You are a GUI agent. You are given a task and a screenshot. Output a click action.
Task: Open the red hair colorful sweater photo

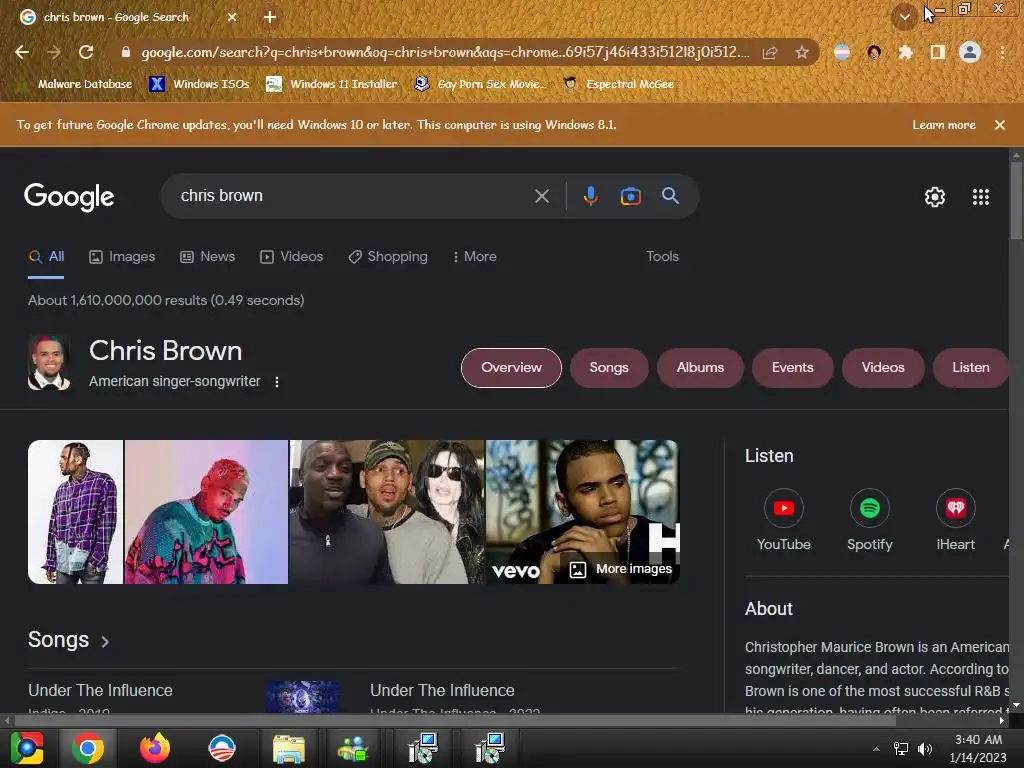(x=206, y=512)
